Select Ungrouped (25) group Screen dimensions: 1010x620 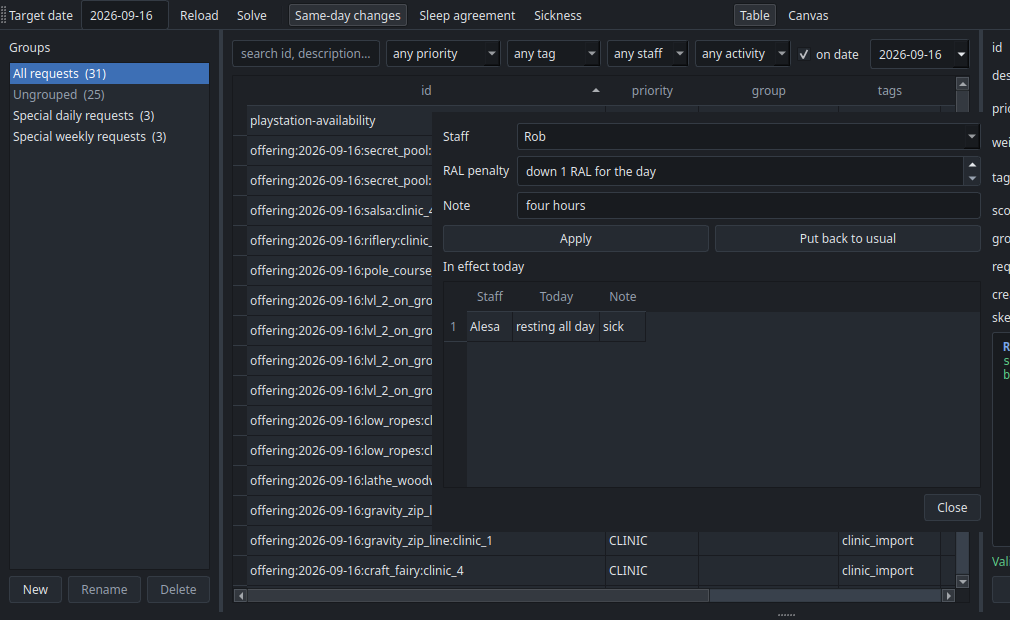click(110, 95)
